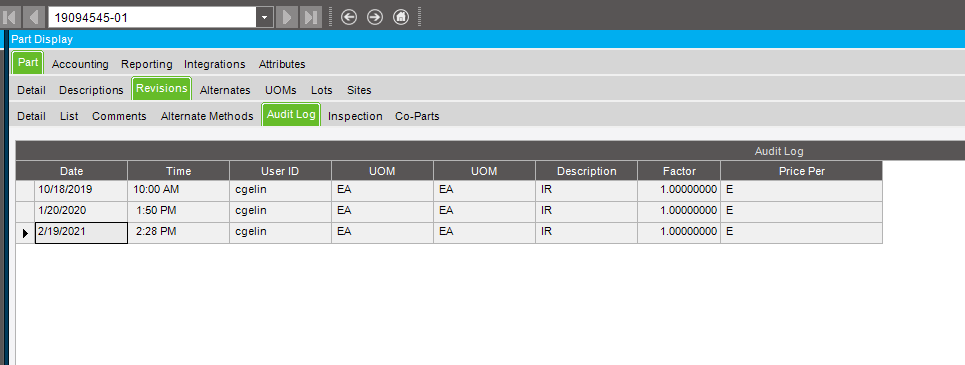Open the Sites tab
Viewport: 965px width, 365px height.
coord(359,90)
